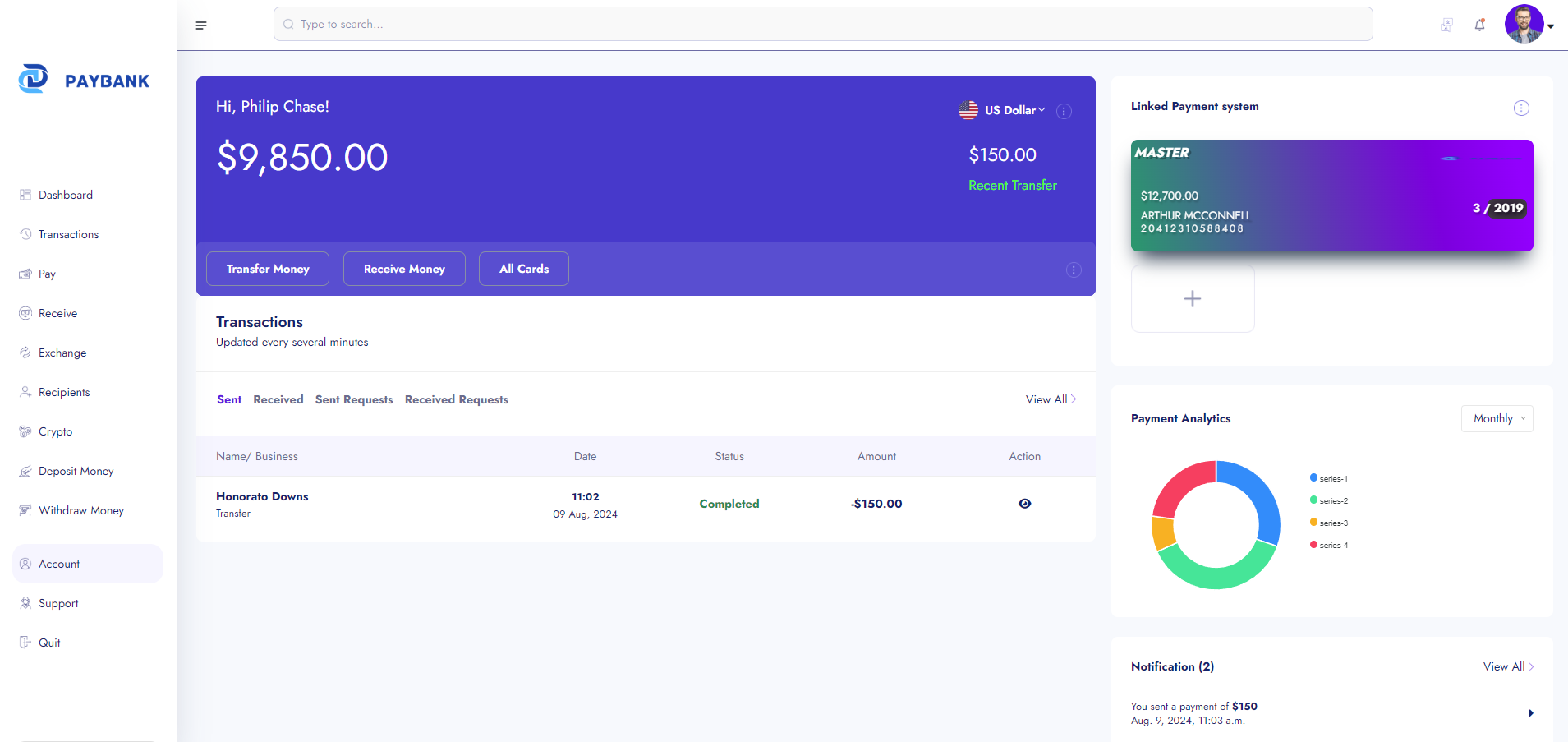Click View All in Notification panel
This screenshot has width=1568, height=742.
pyautogui.click(x=1507, y=666)
